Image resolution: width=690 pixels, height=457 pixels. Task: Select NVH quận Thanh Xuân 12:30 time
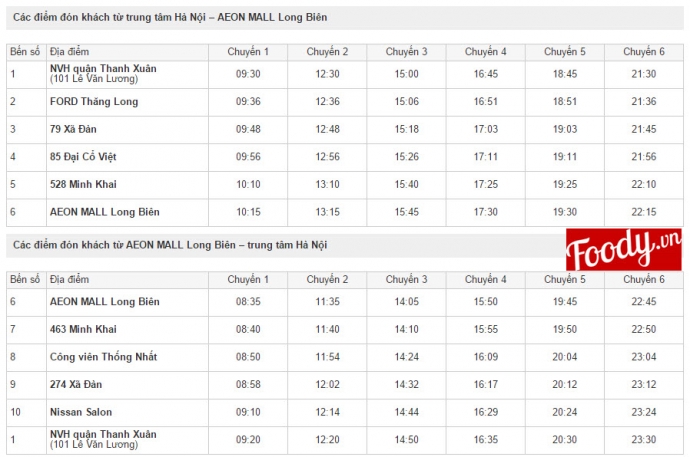[327, 74]
